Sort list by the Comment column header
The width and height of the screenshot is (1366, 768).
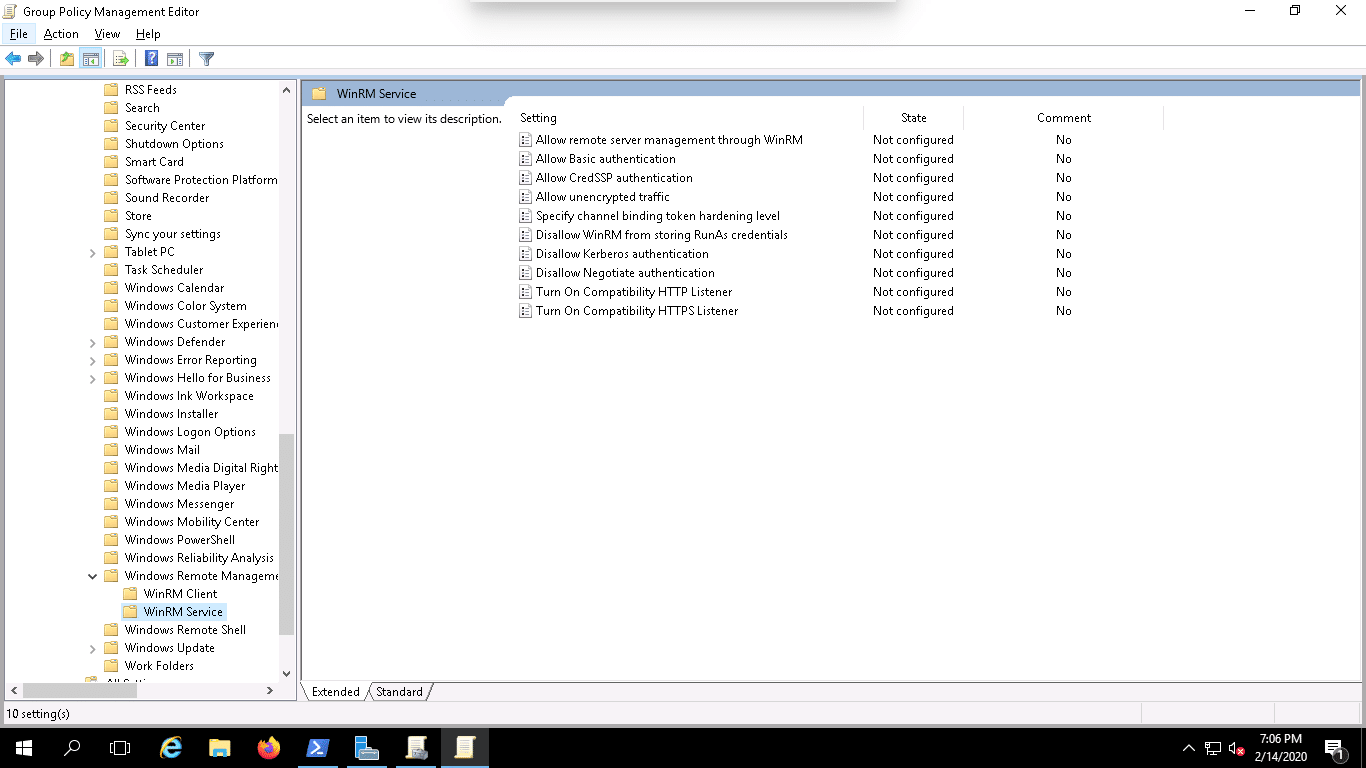(1064, 118)
